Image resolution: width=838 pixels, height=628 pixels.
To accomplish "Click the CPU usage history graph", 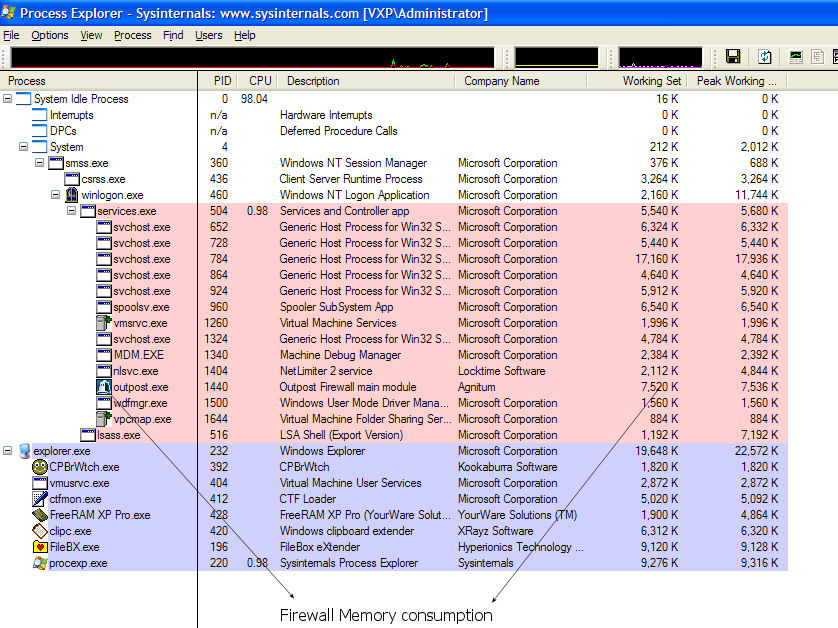I will 248,57.
